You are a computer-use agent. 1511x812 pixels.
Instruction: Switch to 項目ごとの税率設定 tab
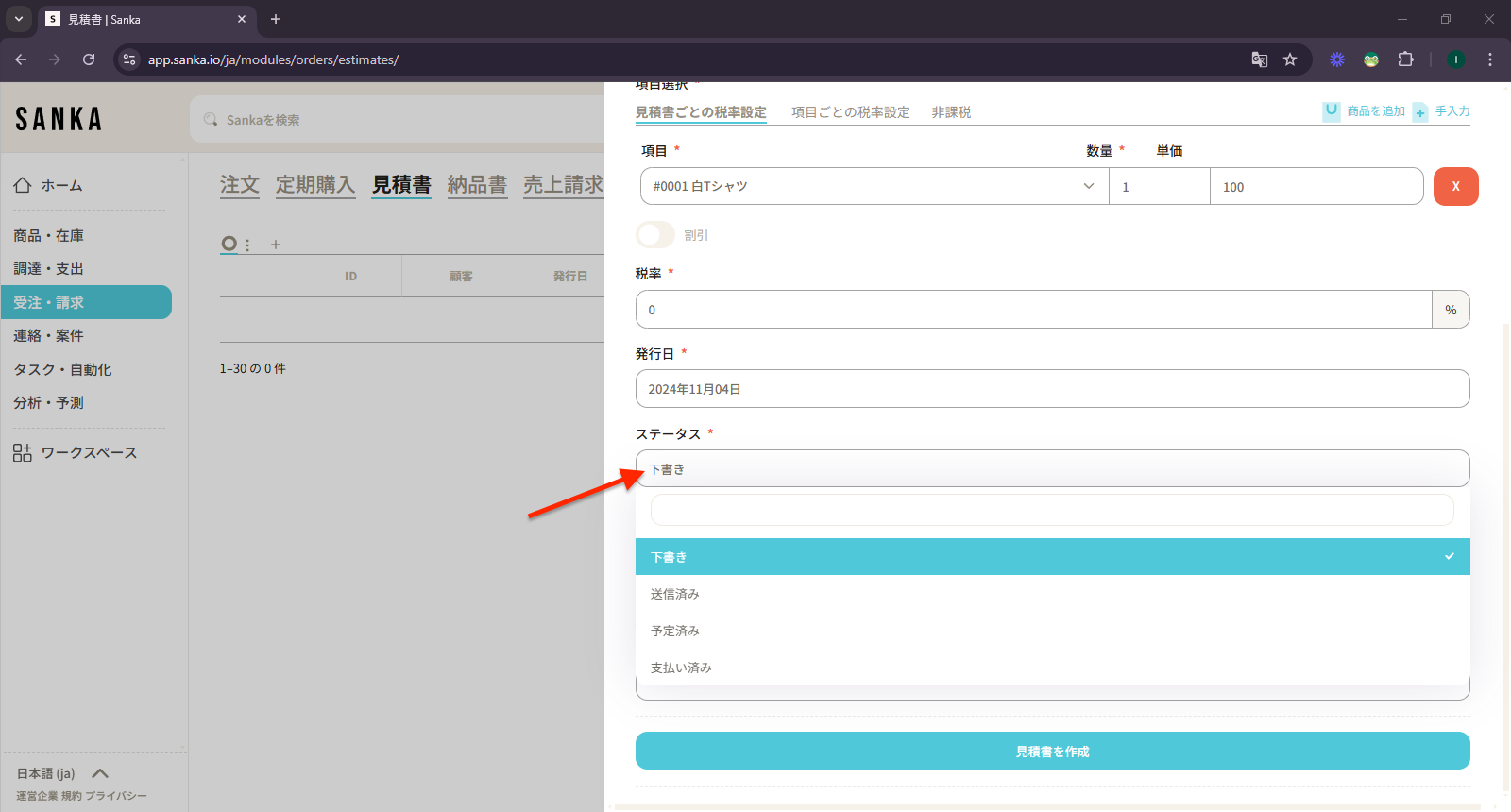click(850, 112)
